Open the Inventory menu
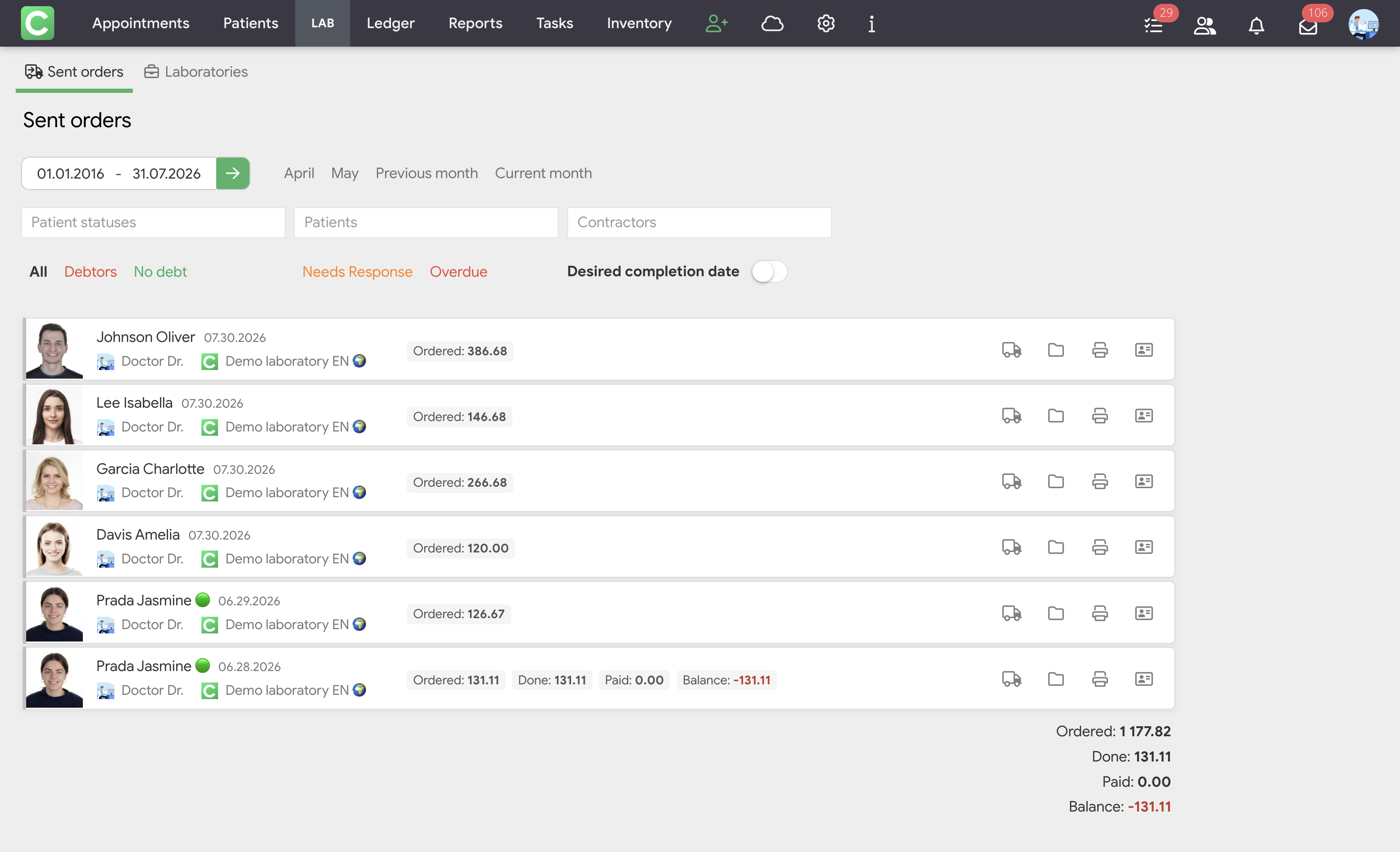Viewport: 1400px width, 852px height. tap(639, 23)
